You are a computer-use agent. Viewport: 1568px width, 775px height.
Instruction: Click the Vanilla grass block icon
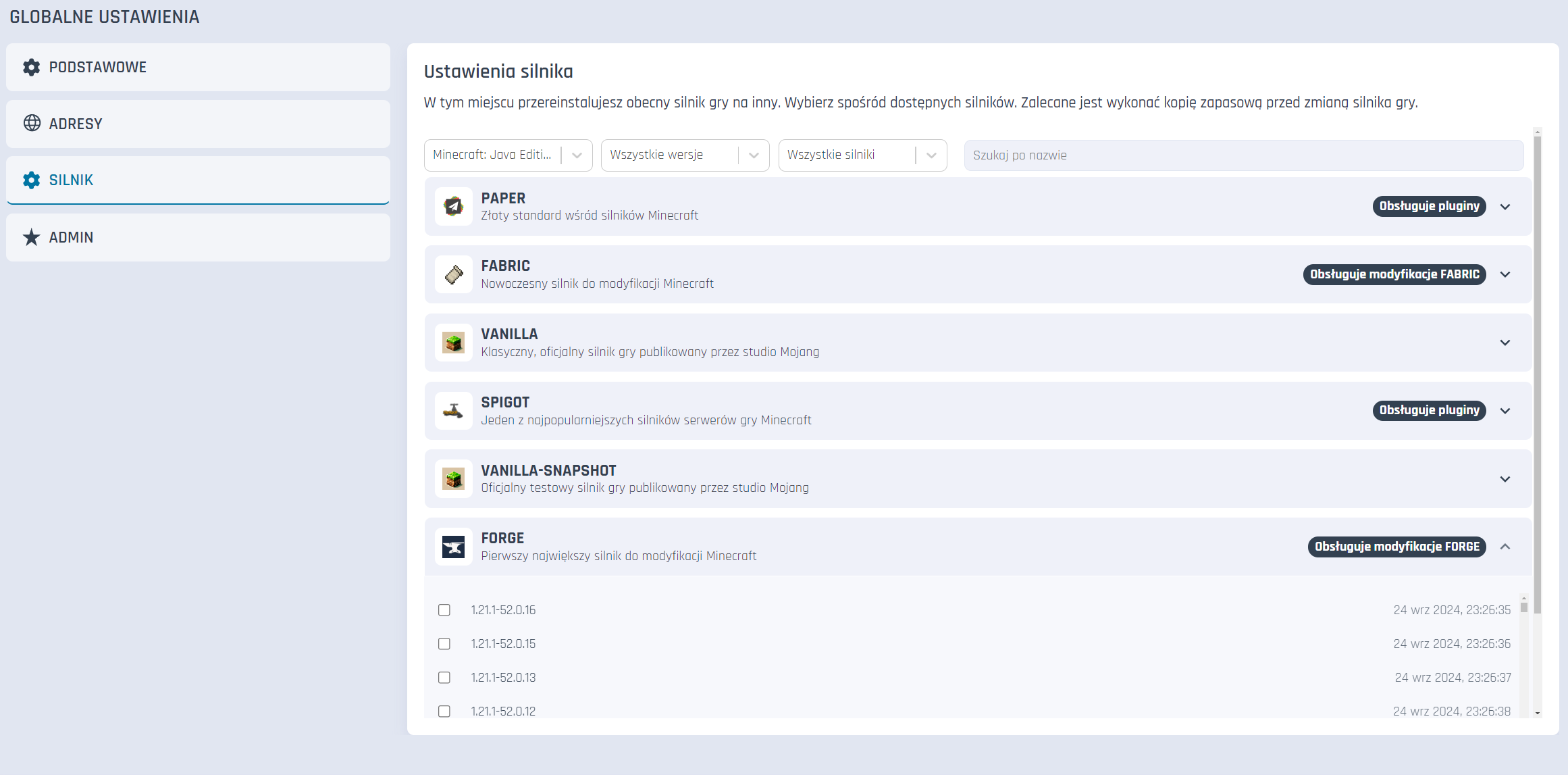pos(453,343)
